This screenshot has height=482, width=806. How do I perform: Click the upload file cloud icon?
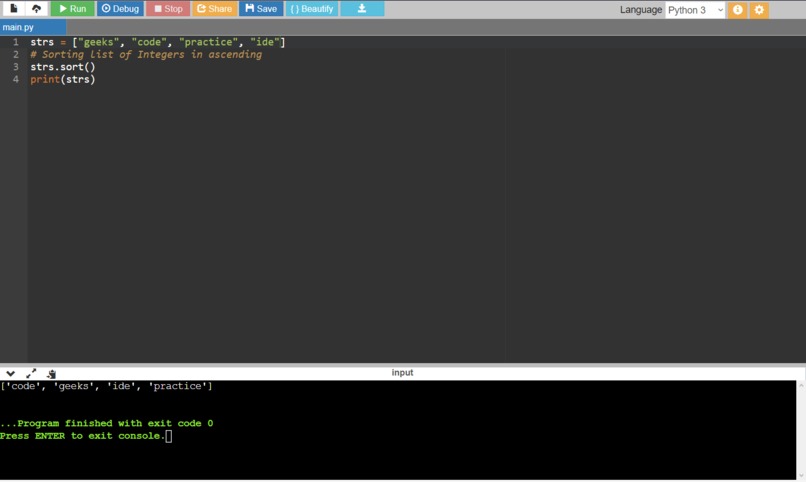pyautogui.click(x=36, y=8)
